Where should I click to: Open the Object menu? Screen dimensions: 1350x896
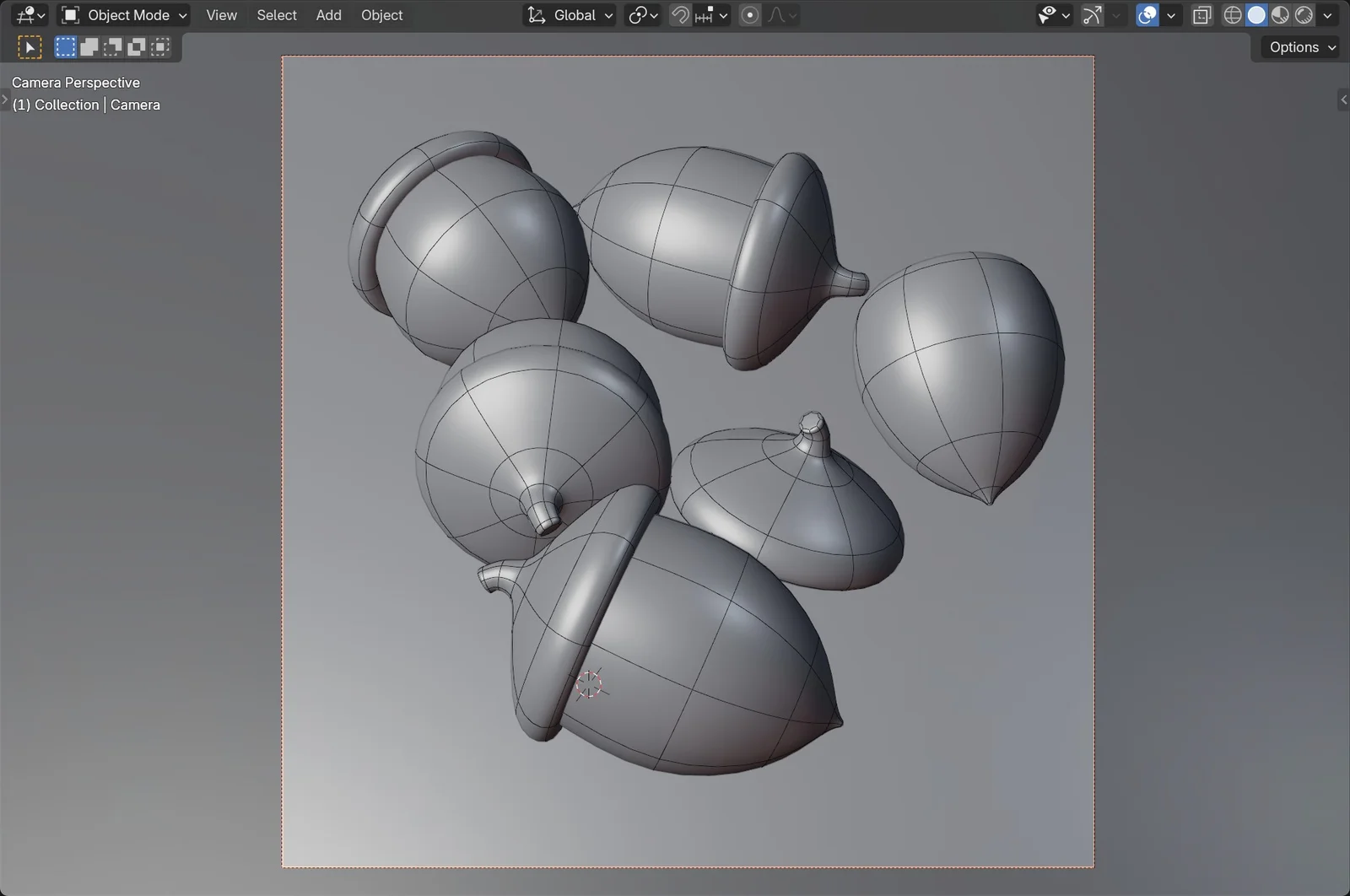[x=381, y=14]
